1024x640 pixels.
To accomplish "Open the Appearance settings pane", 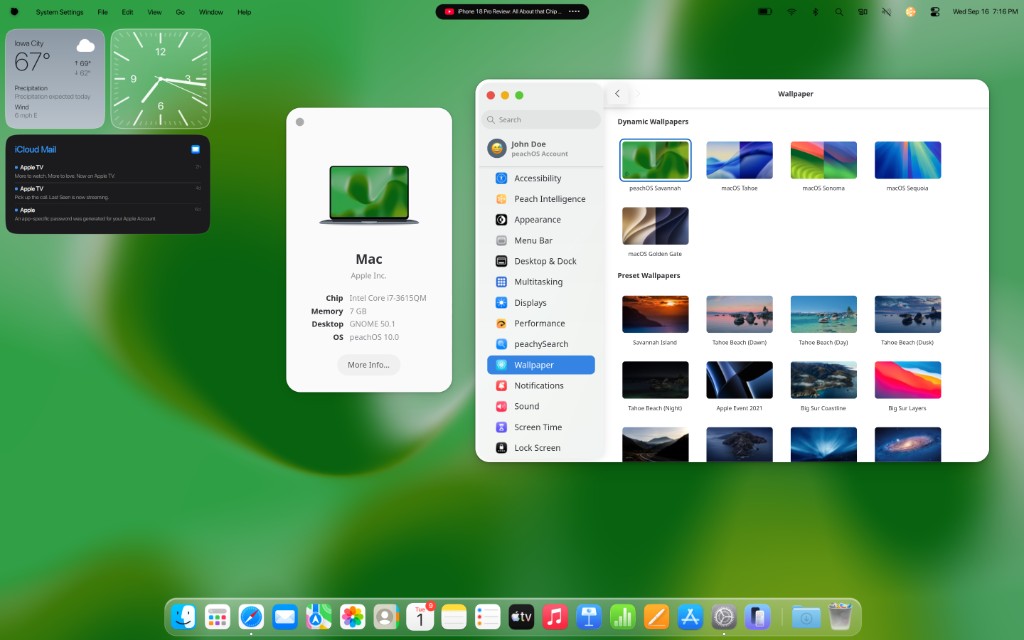I will click(x=541, y=220).
